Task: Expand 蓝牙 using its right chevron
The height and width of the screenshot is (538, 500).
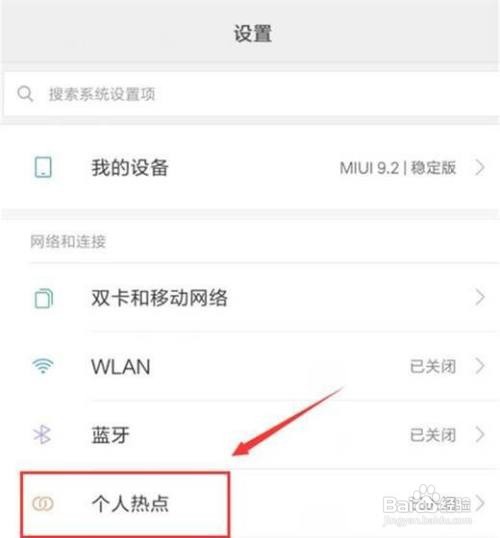Action: click(x=480, y=434)
